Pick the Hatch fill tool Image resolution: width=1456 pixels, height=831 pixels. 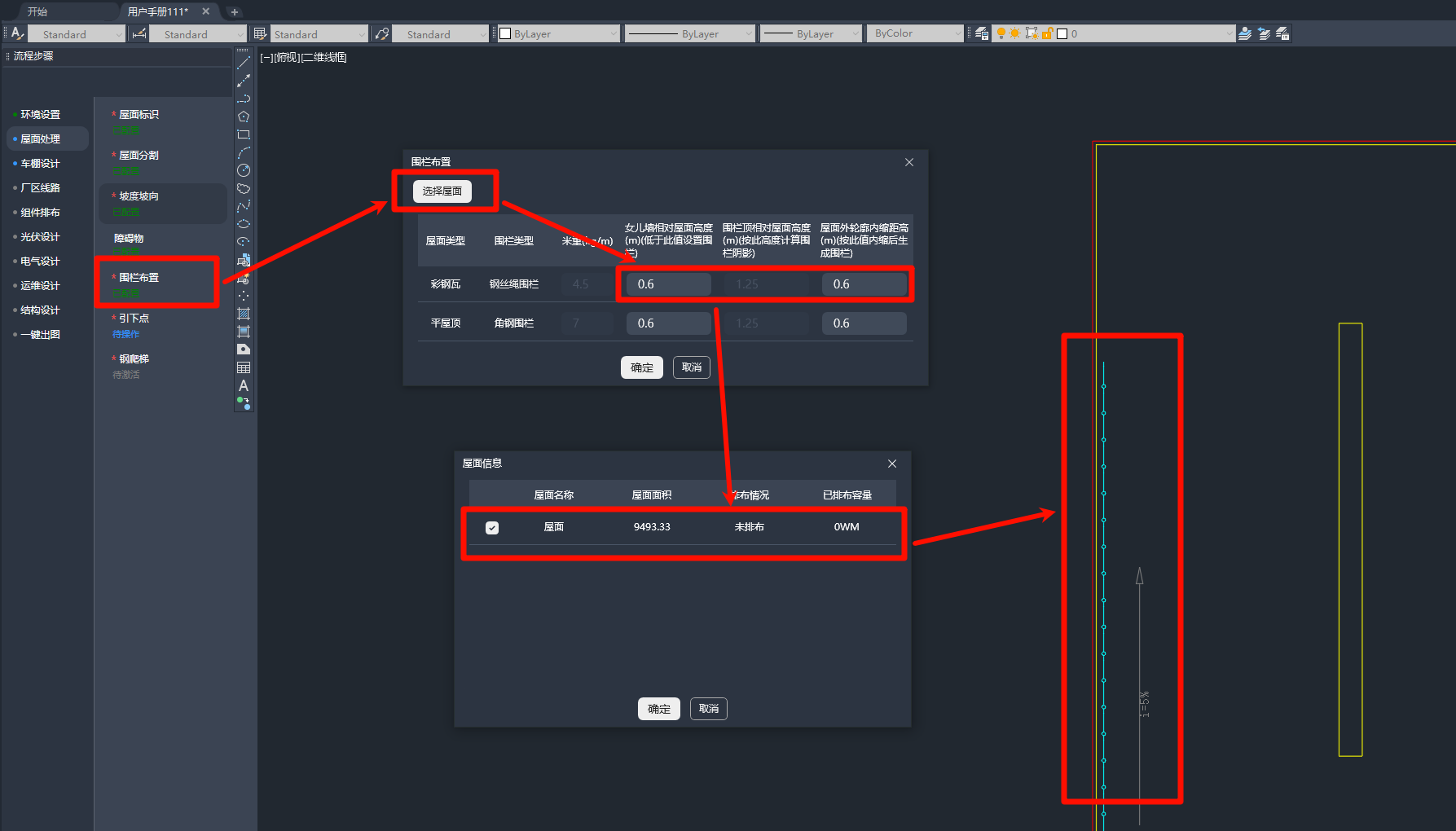coord(243,314)
